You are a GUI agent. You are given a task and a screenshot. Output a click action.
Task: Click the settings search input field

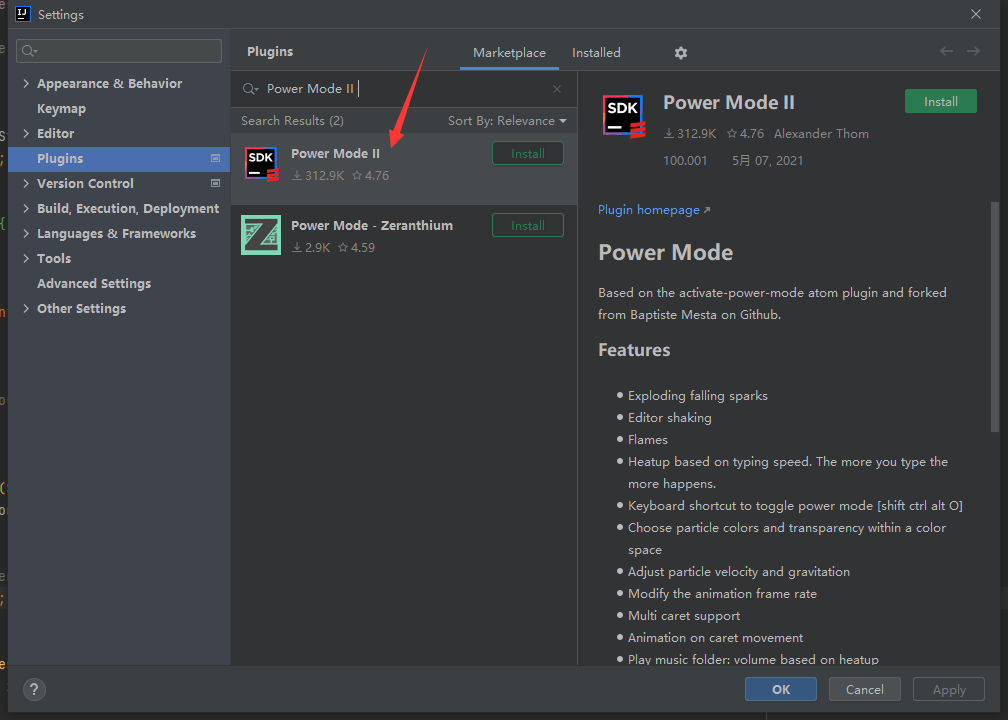(119, 51)
